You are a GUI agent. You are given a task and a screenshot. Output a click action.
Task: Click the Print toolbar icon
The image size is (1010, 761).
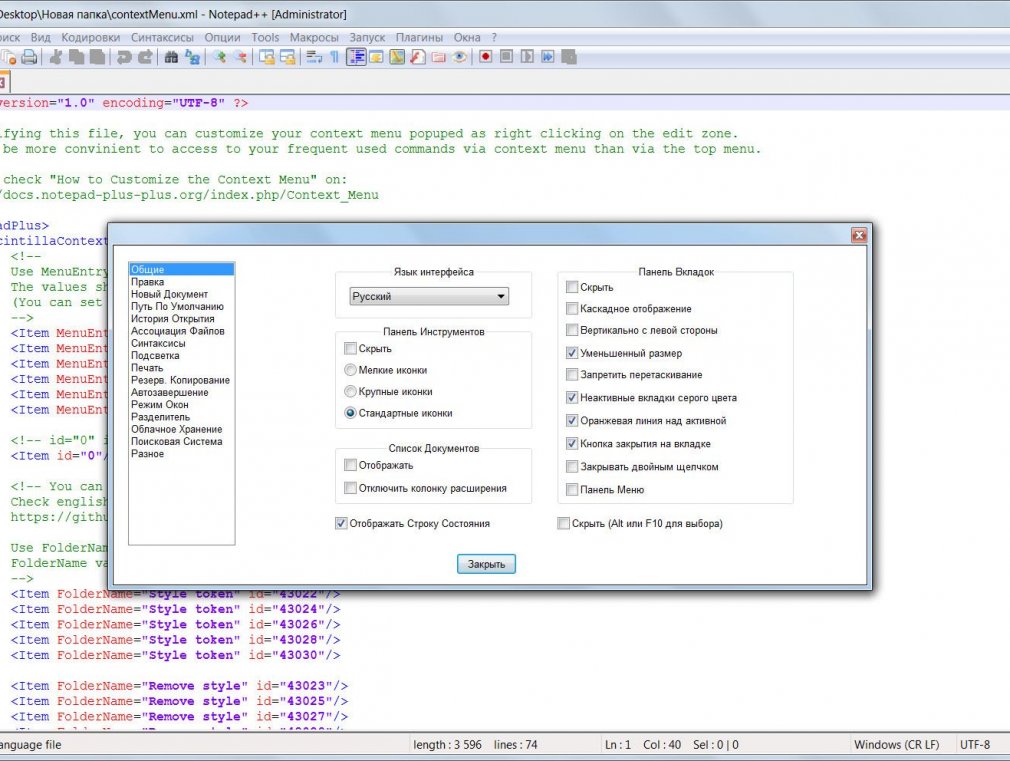[29, 57]
